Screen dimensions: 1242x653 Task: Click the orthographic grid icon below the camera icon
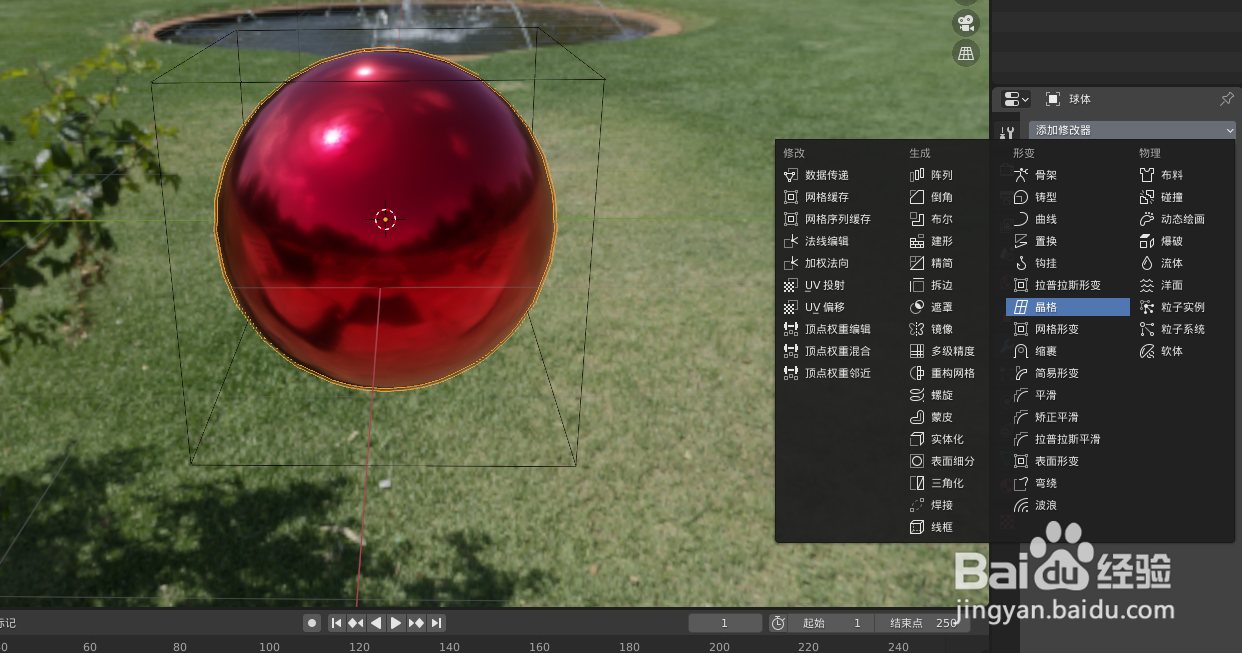tap(965, 54)
